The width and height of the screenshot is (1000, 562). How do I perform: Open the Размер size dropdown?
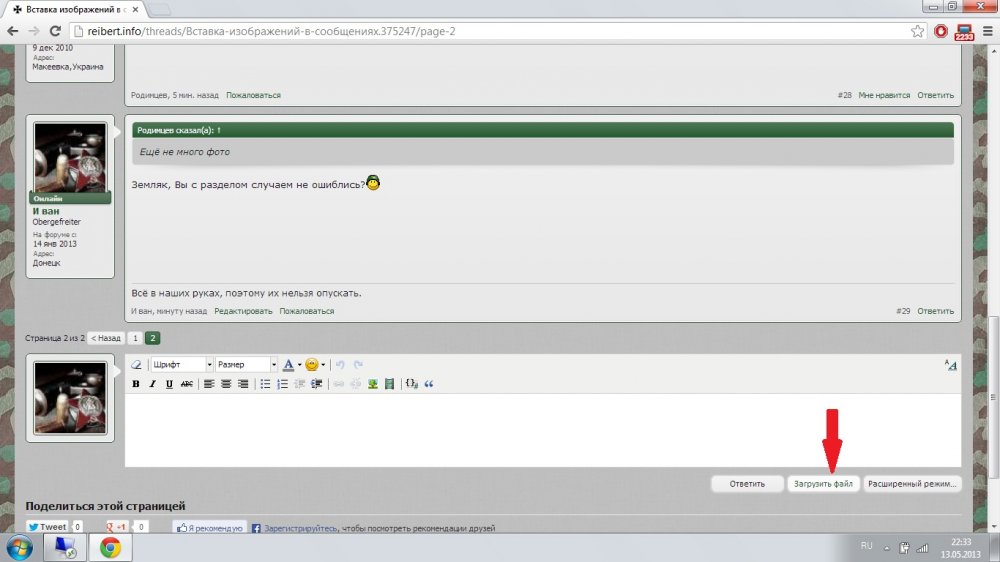coord(246,364)
